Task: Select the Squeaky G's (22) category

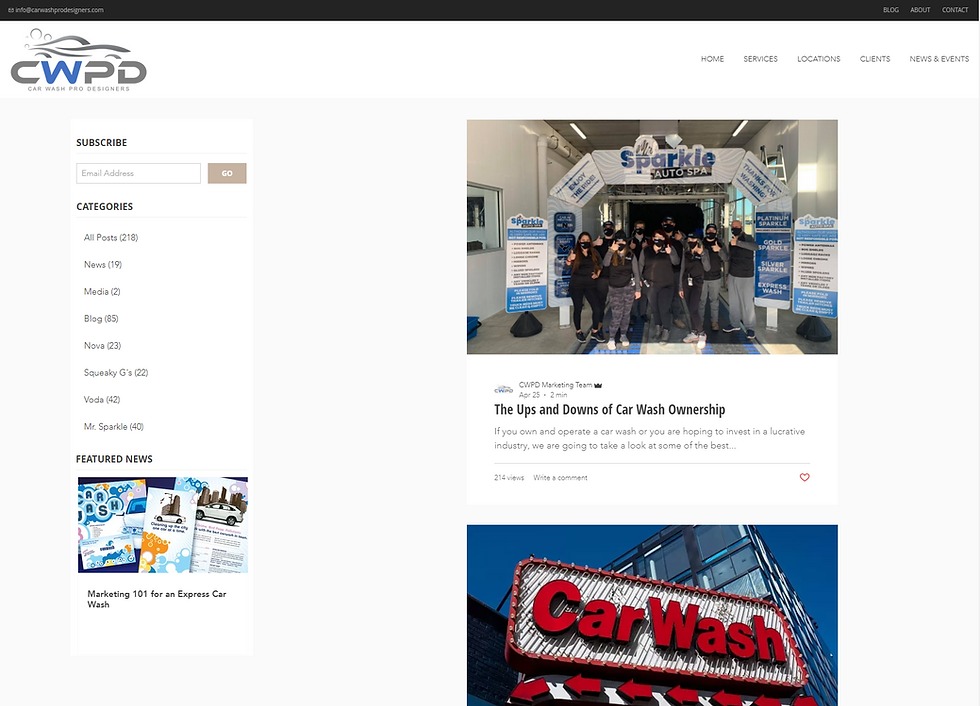Action: (x=116, y=372)
